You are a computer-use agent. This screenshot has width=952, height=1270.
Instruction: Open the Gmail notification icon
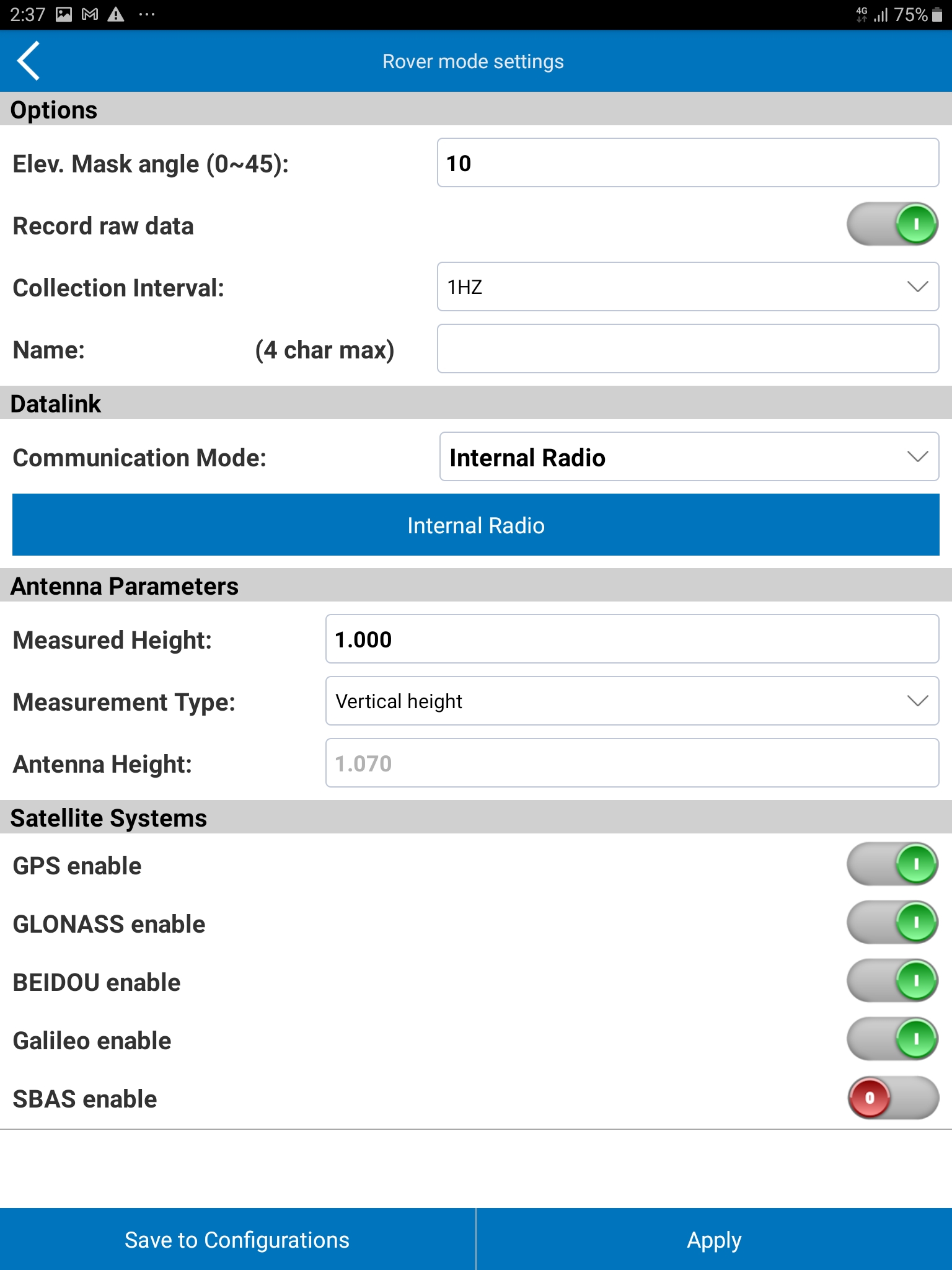pos(90,14)
